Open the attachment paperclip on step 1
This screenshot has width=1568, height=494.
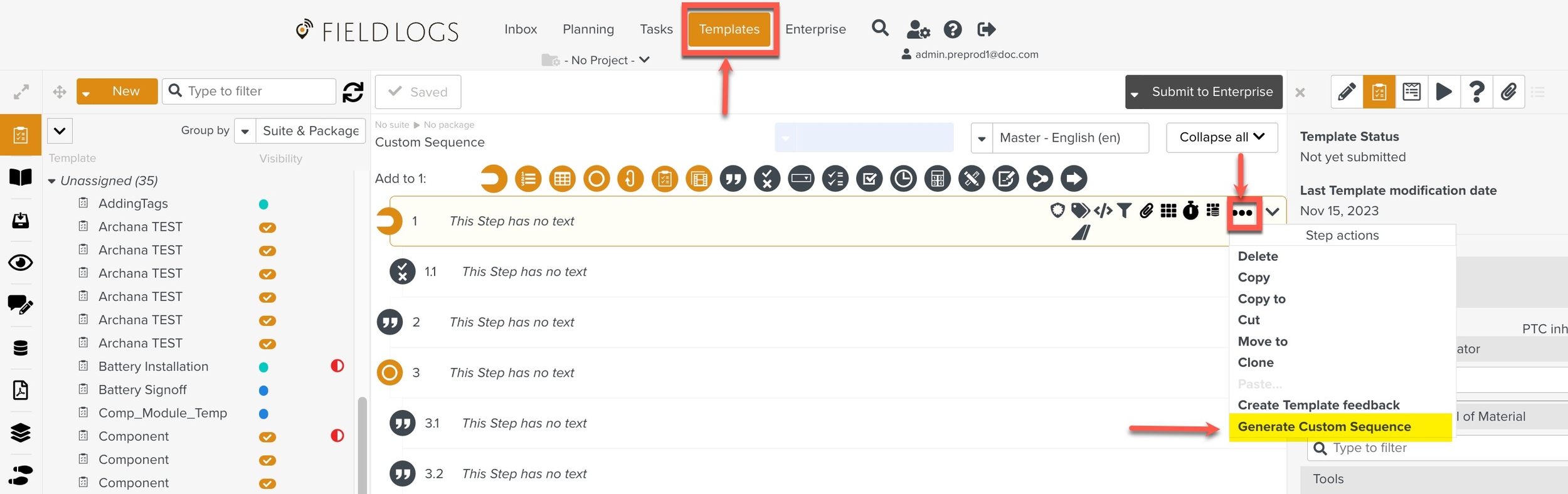(x=1146, y=211)
